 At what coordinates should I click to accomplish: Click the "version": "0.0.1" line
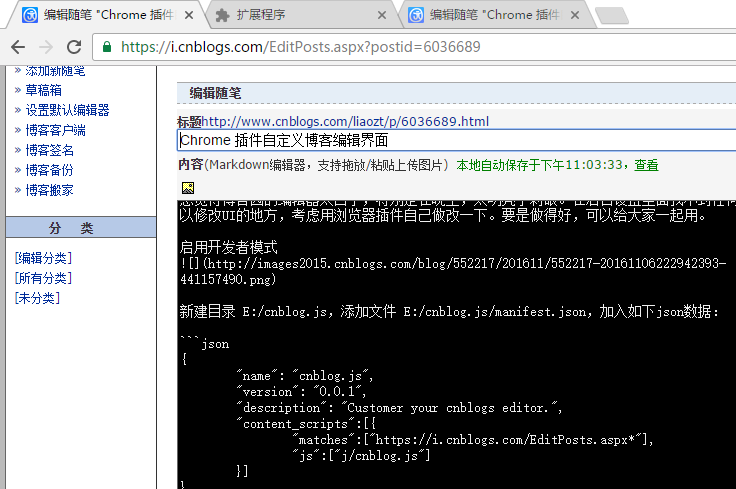[x=303, y=392]
